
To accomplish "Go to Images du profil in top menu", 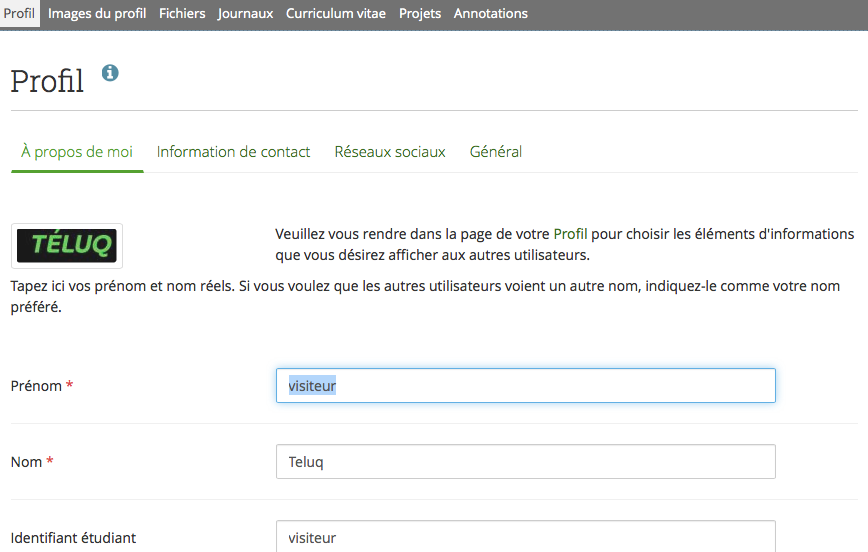I will click(x=97, y=13).
